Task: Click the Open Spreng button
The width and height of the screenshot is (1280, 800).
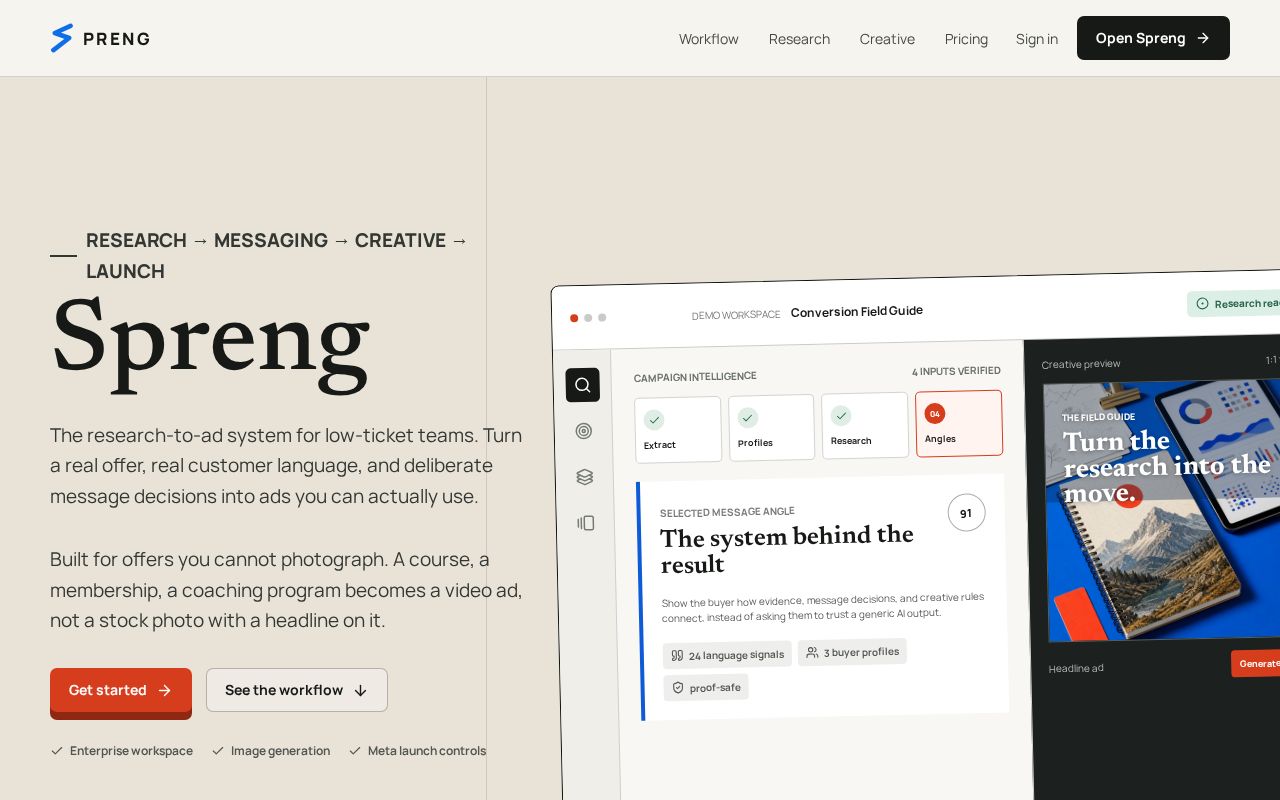Action: [x=1153, y=38]
